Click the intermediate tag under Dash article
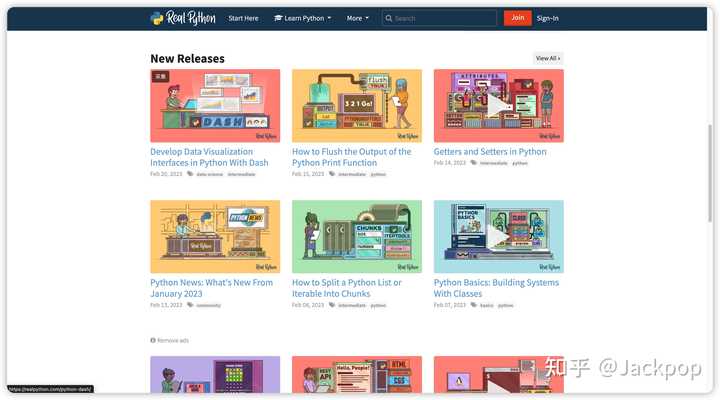 [241, 175]
